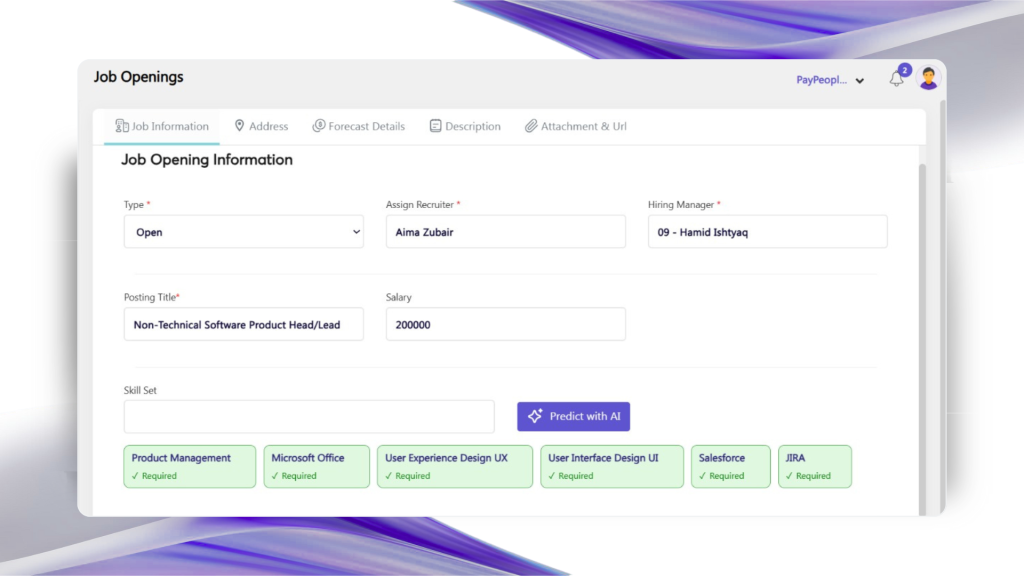
Task: Click into the Skill Set input field
Action: click(x=309, y=416)
